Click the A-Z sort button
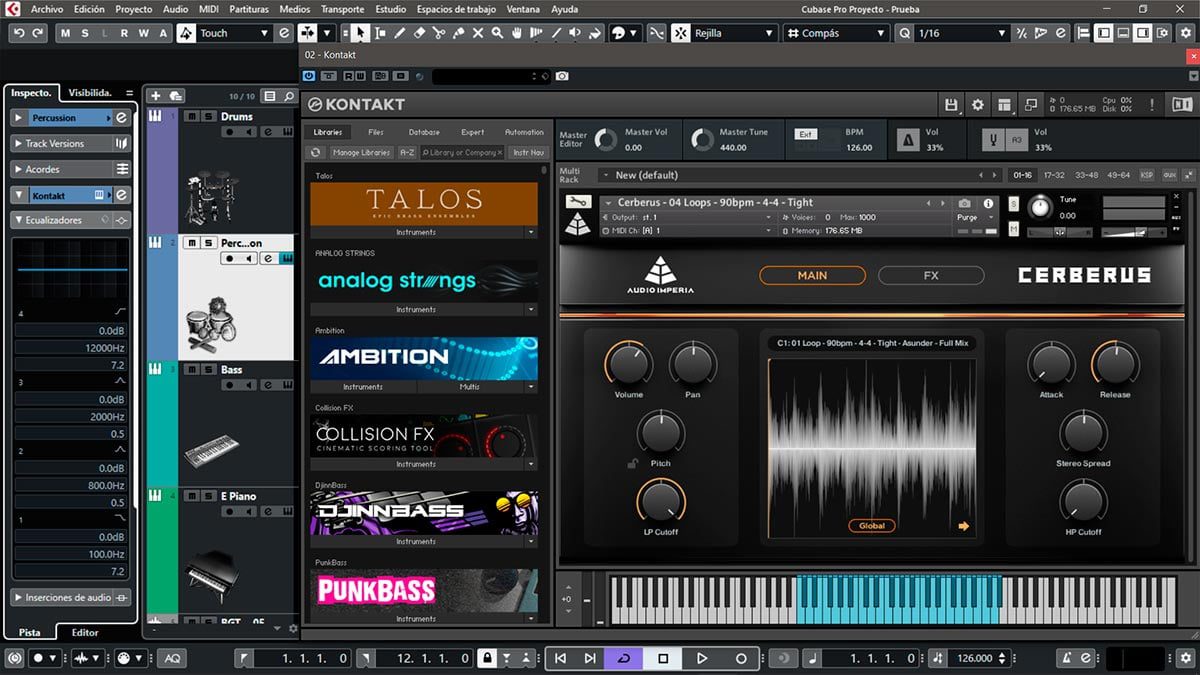This screenshot has width=1200, height=675. click(407, 153)
